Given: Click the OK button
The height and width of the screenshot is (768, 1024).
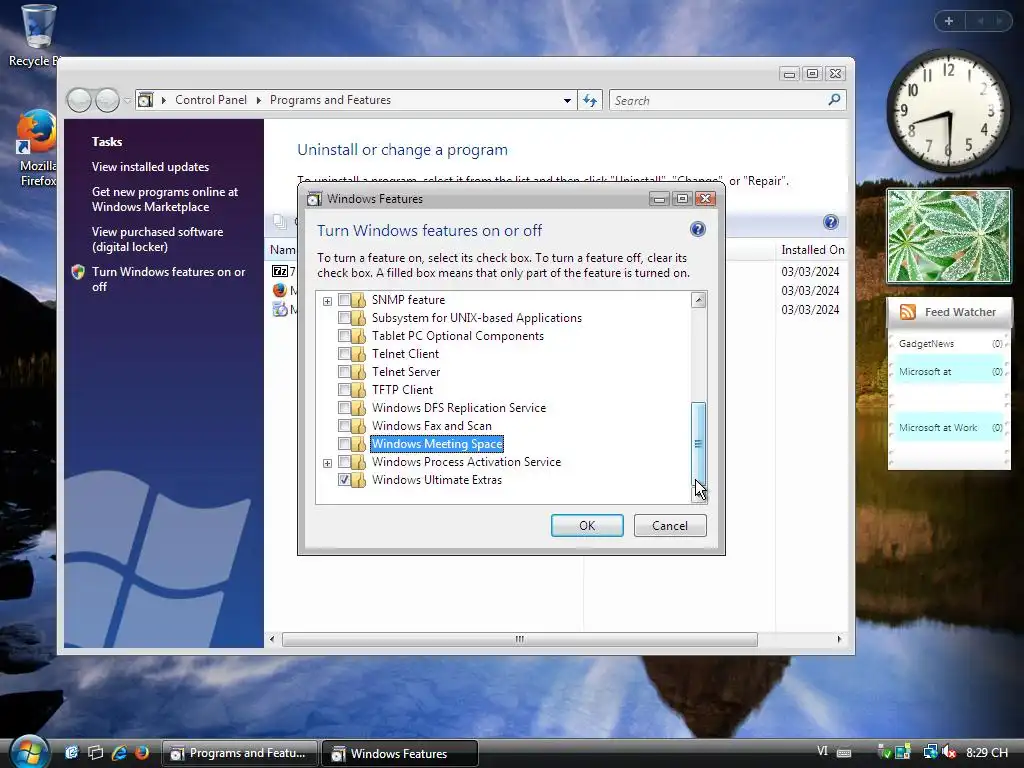Looking at the screenshot, I should click(x=587, y=526).
